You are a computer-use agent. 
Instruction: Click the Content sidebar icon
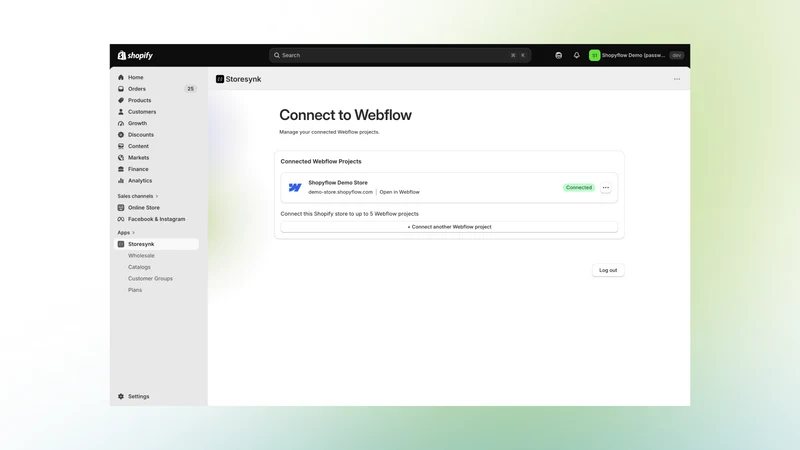click(x=121, y=146)
